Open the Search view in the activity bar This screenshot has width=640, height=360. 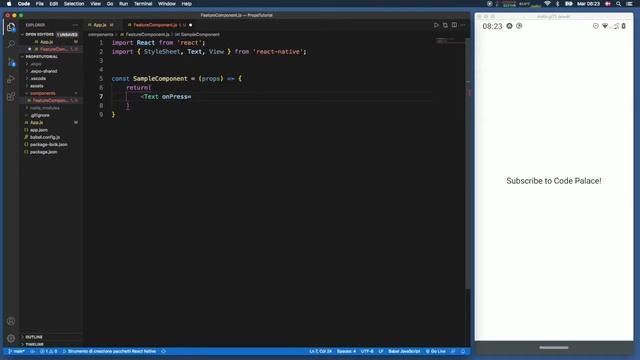(x=11, y=44)
